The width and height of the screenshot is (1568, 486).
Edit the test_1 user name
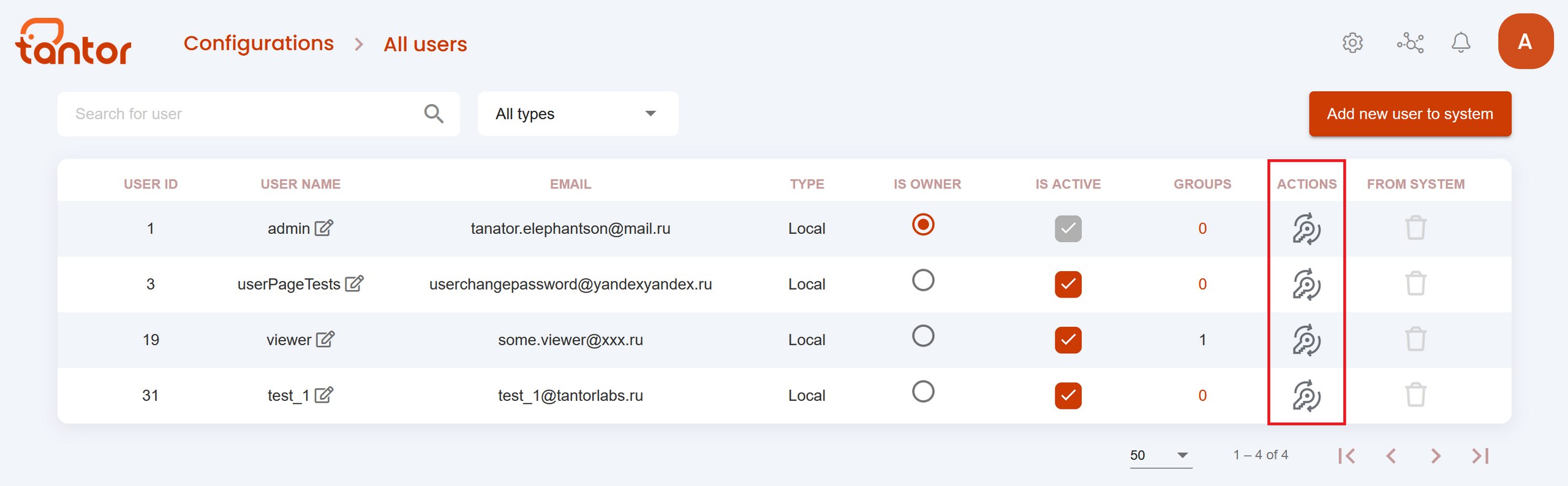coord(323,395)
